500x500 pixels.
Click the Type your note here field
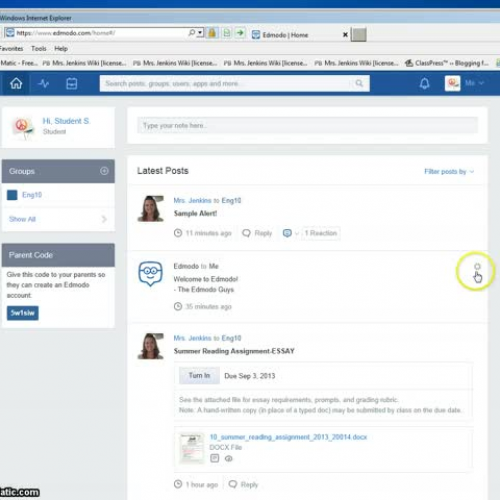click(307, 126)
